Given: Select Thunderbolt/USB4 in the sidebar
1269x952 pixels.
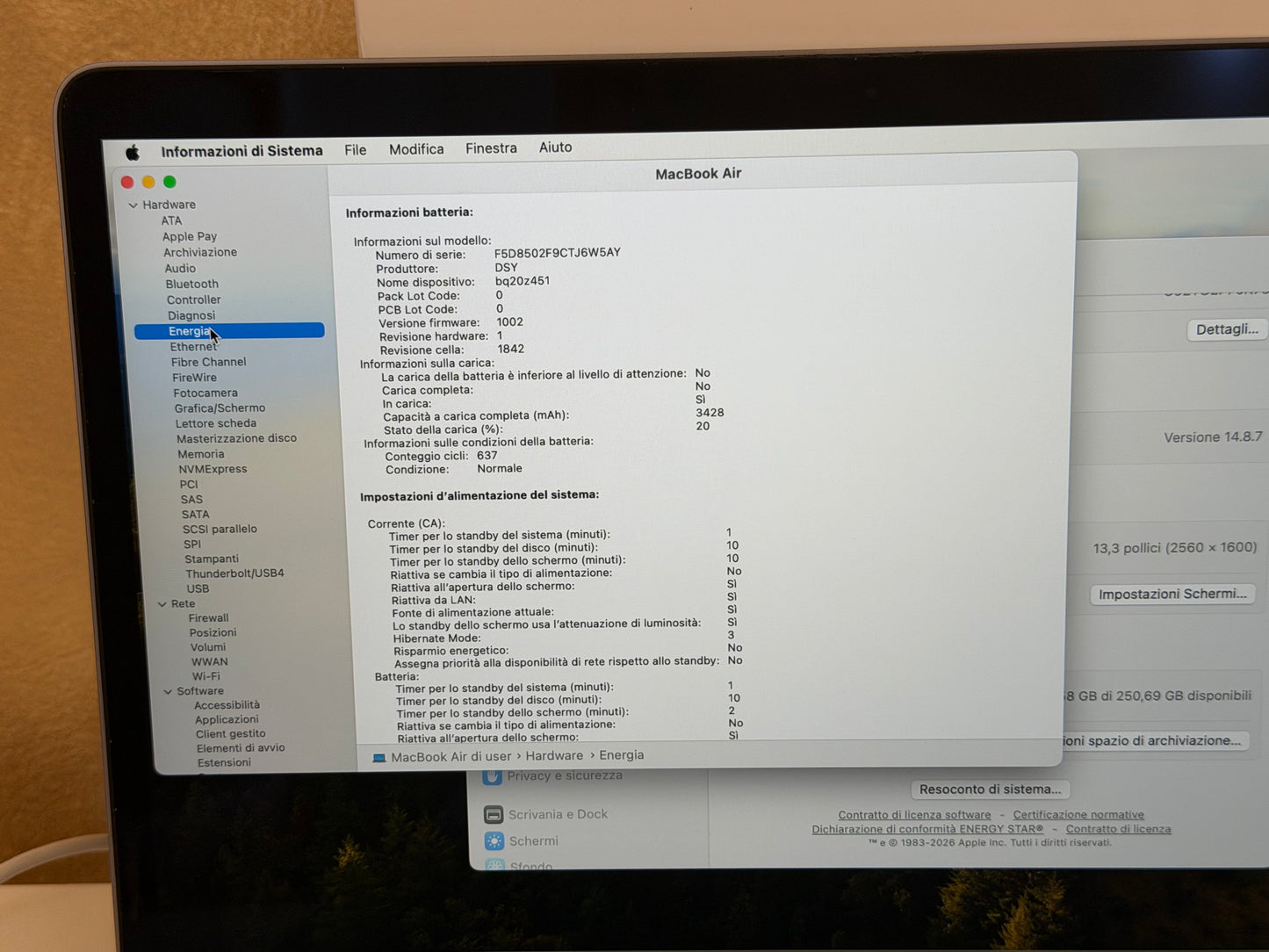Looking at the screenshot, I should 234,573.
